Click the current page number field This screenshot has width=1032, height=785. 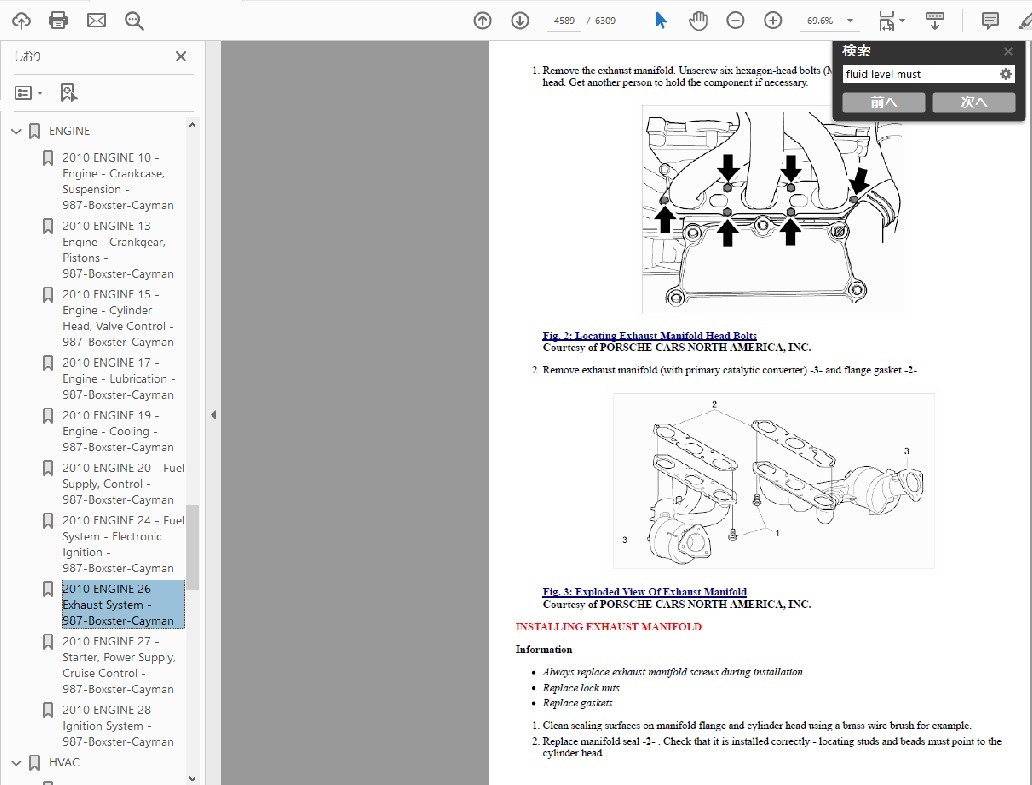[564, 20]
